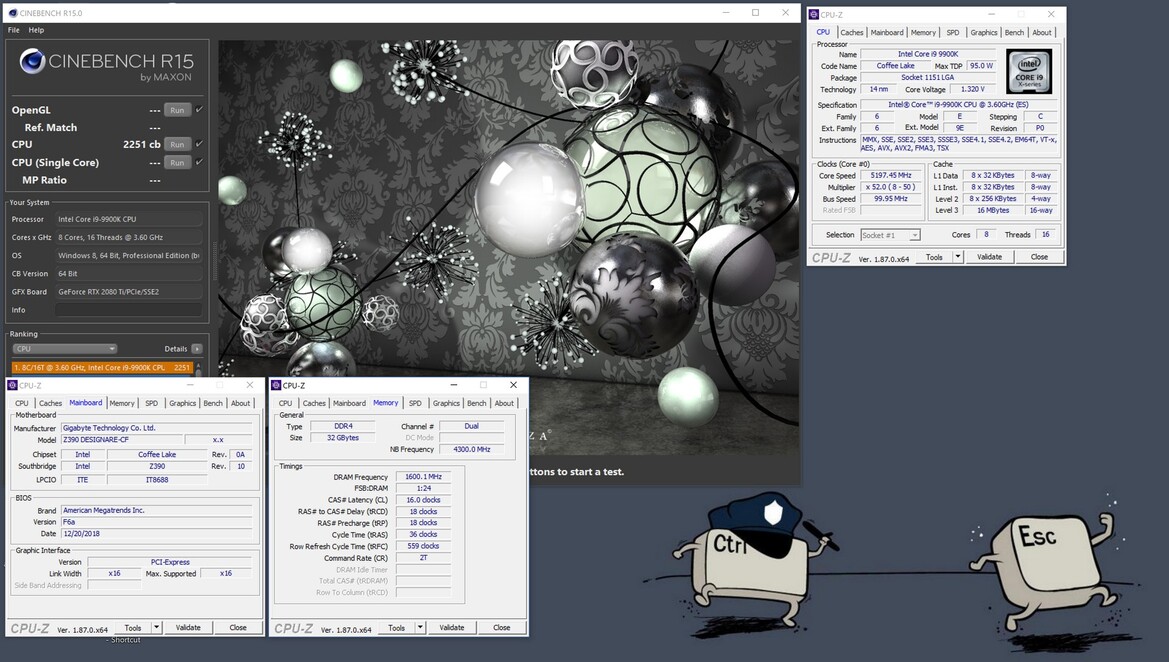Go to Caches tab in CPU-Z Memory window

click(314, 403)
